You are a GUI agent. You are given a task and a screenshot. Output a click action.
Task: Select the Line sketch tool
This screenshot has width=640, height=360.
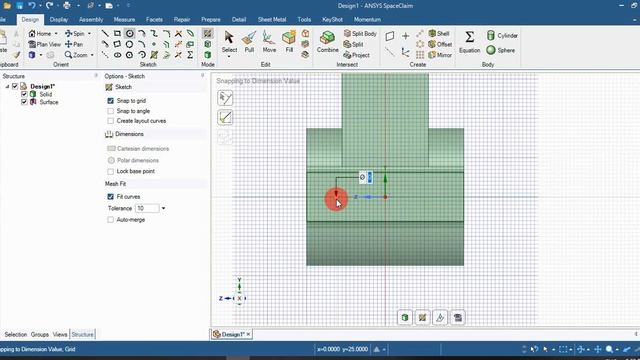[105, 33]
